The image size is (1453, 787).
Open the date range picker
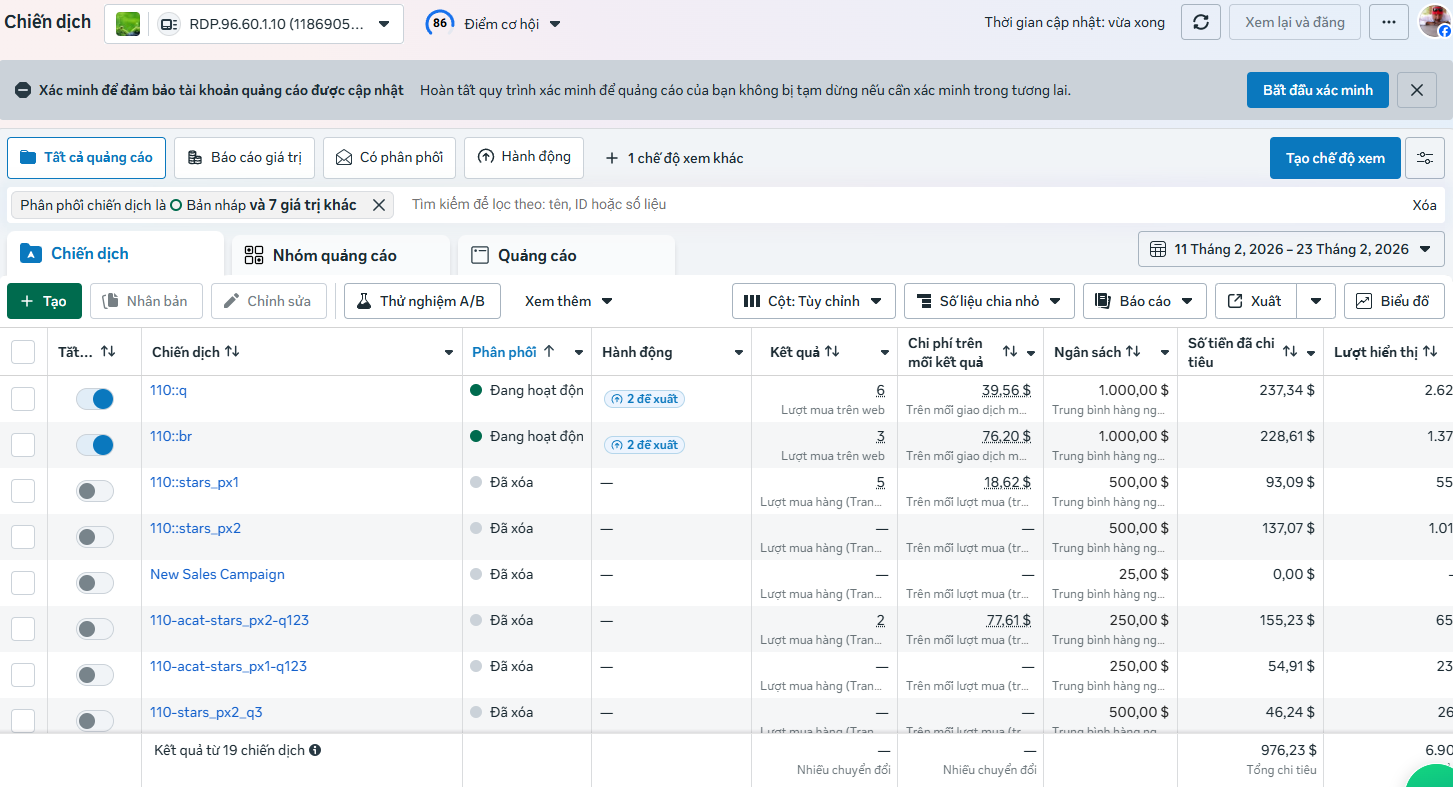1291,249
